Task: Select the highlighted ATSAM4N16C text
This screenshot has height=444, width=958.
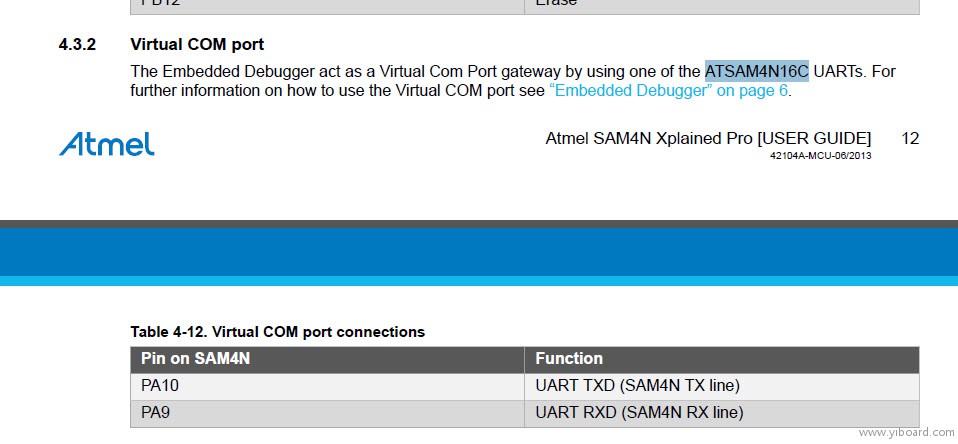Action: point(756,71)
